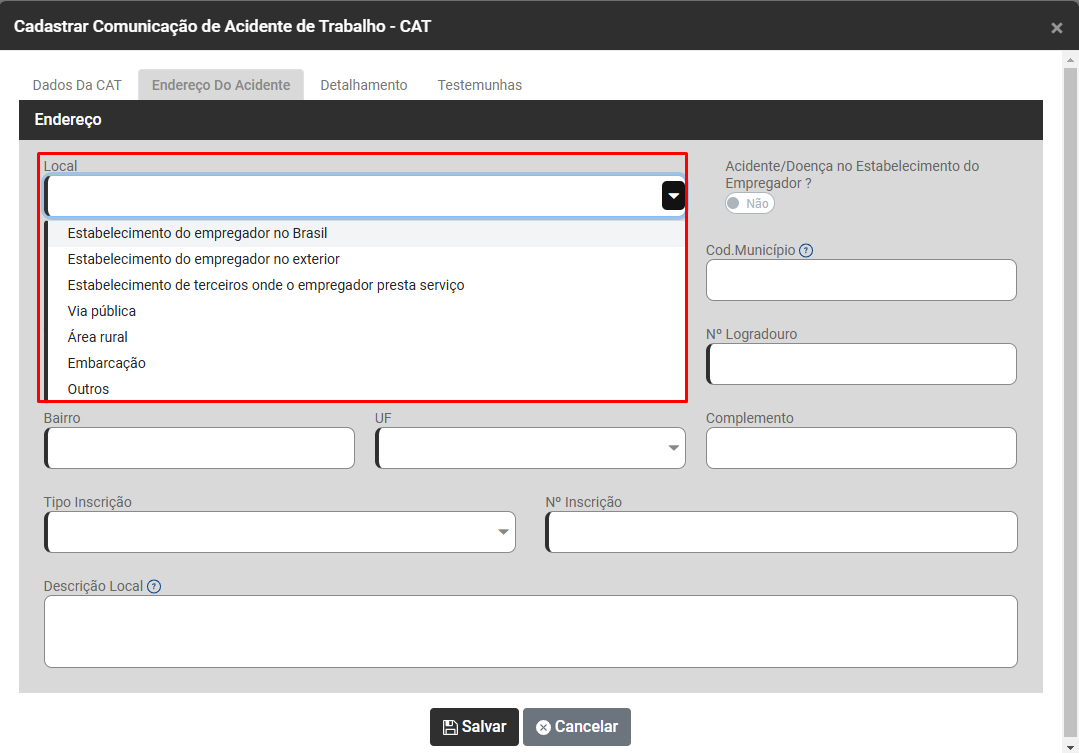Pick the Via pública option
Screen dimensions: 1079x753
point(366,311)
